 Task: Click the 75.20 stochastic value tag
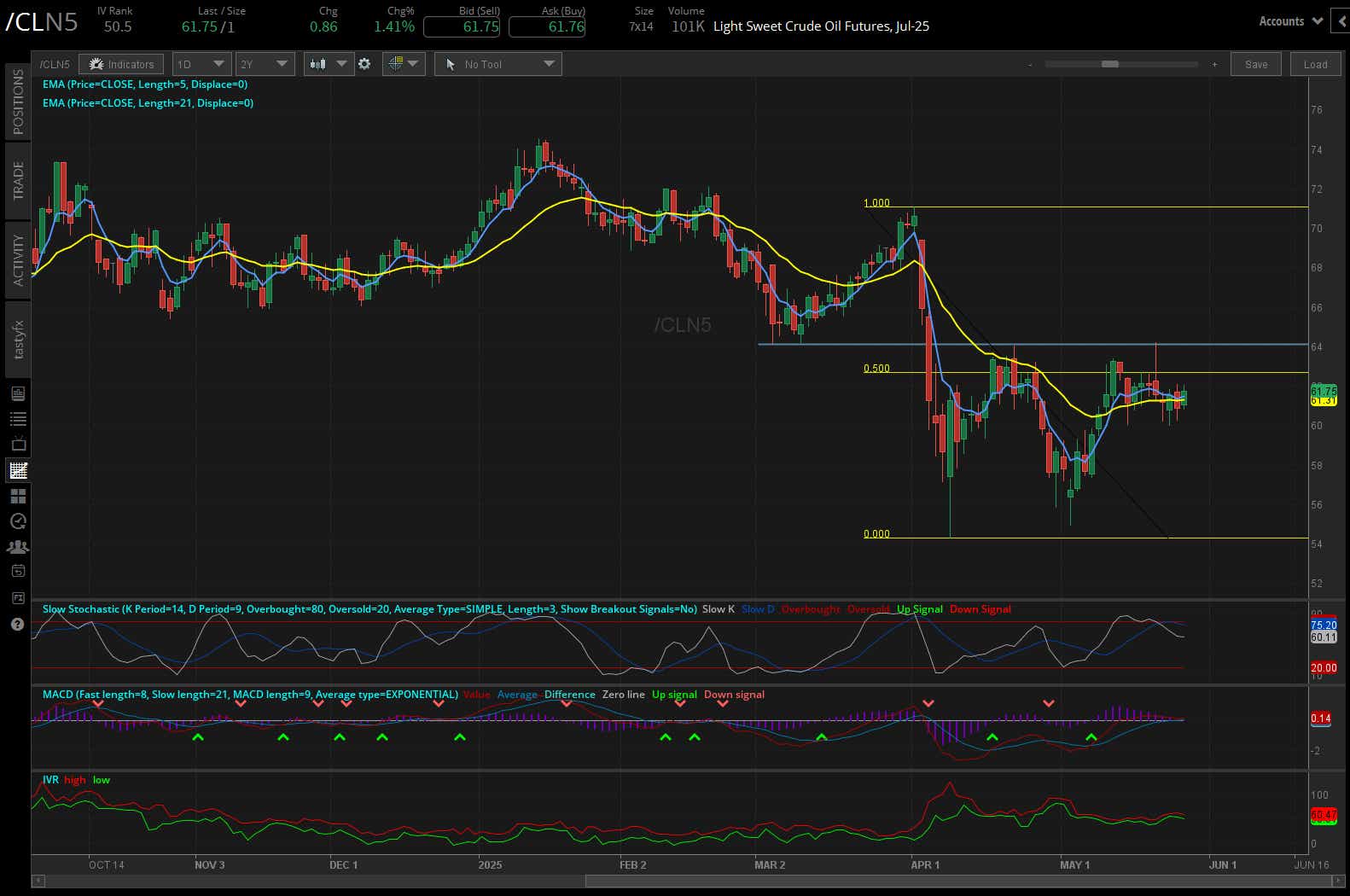[1324, 625]
